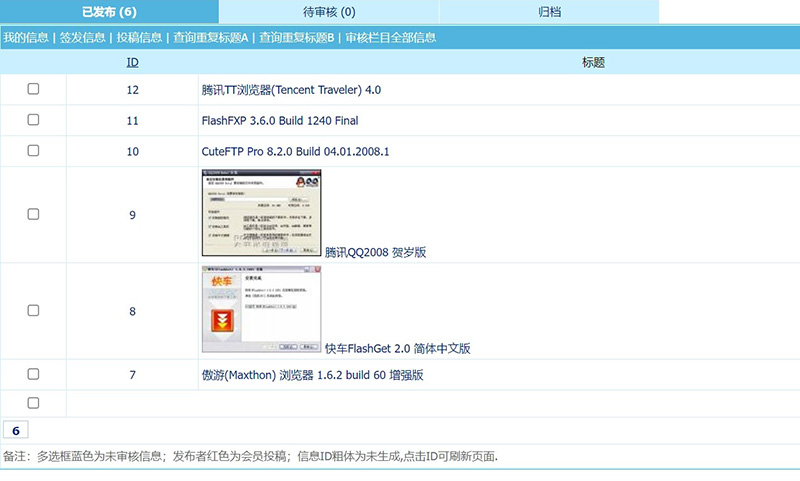
Task: Toggle the select-all checkbox in the bottom row
Action: (x=33, y=403)
